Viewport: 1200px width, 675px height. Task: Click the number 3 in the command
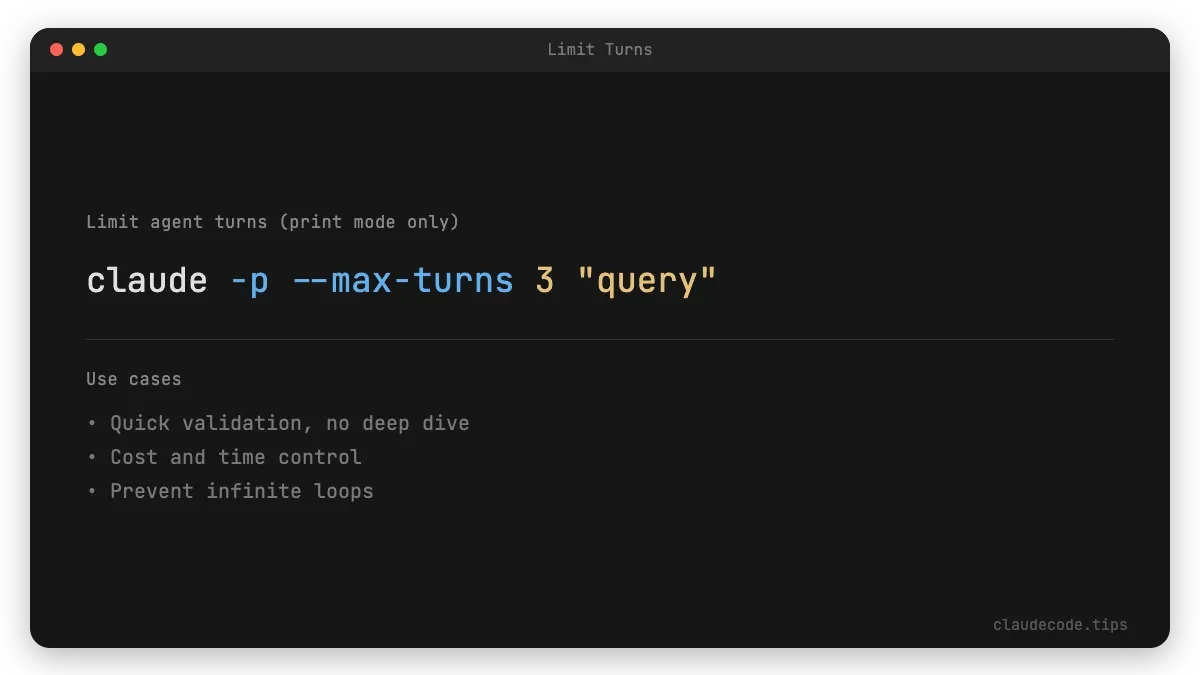click(545, 281)
